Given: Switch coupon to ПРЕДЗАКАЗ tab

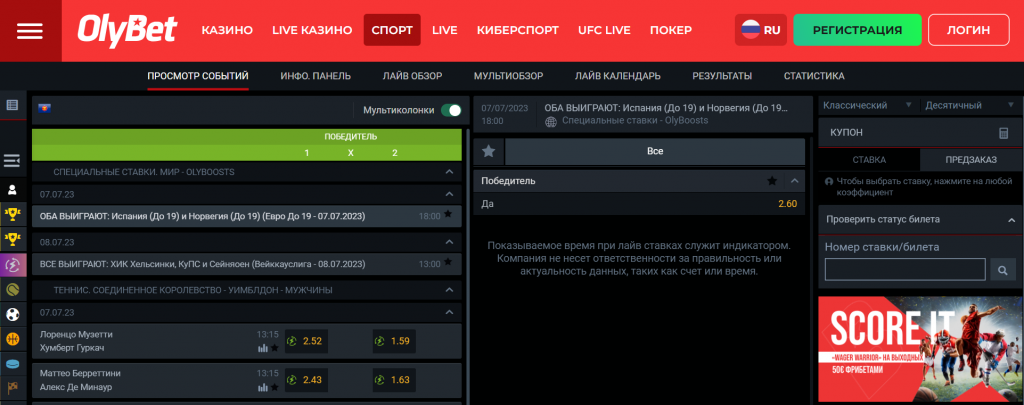Looking at the screenshot, I should point(971,159).
